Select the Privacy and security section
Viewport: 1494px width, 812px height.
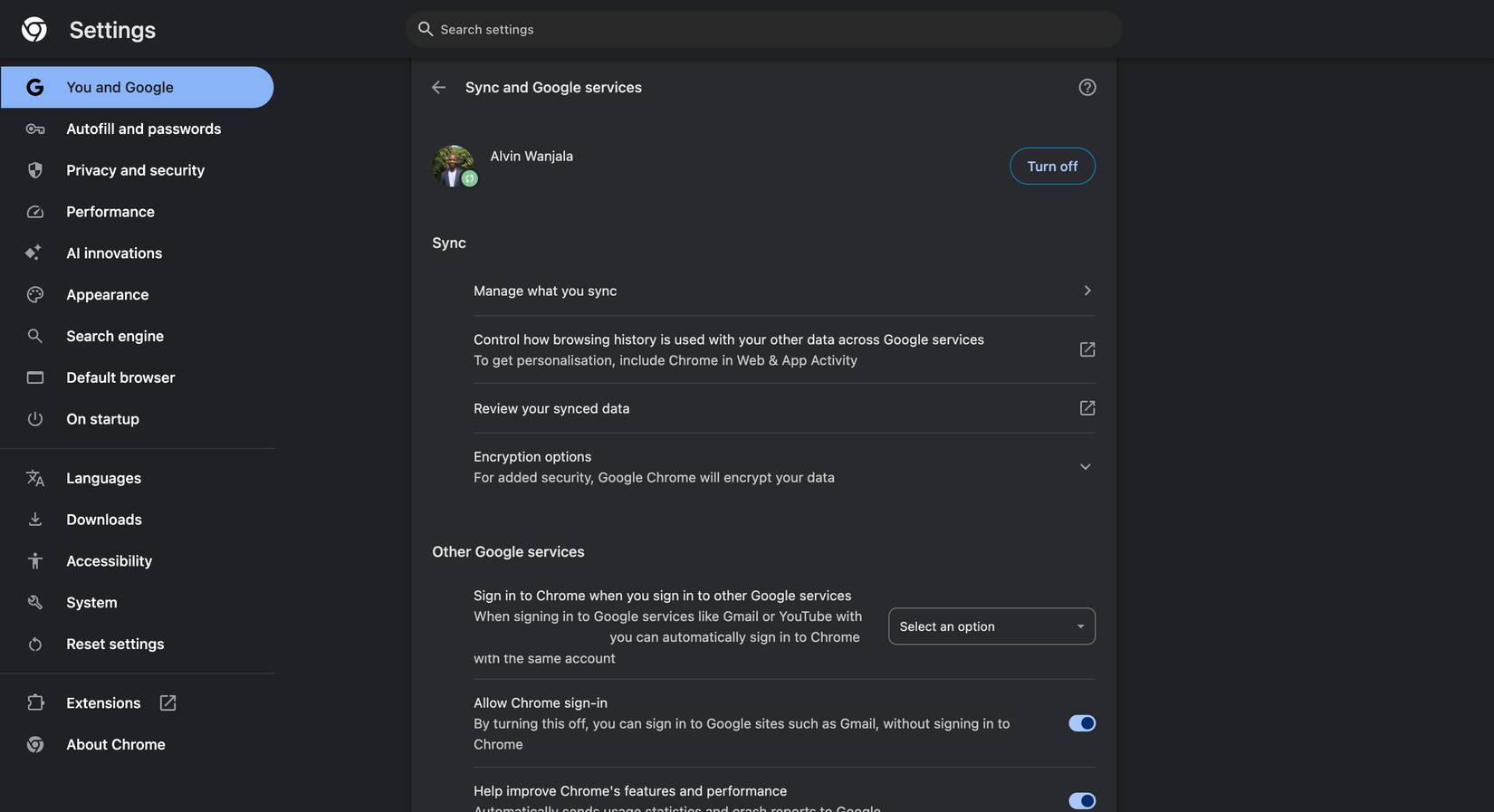point(135,169)
